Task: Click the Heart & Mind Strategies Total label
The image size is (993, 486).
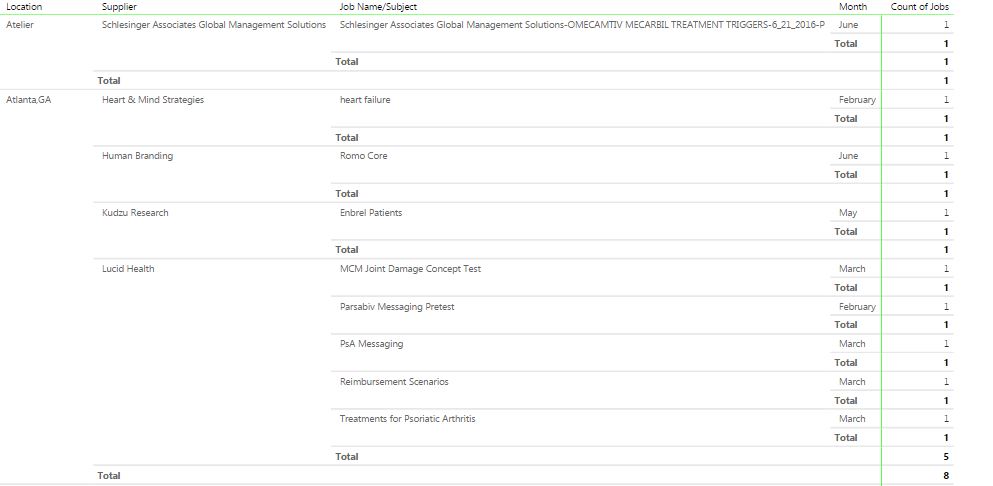Action: tap(347, 137)
